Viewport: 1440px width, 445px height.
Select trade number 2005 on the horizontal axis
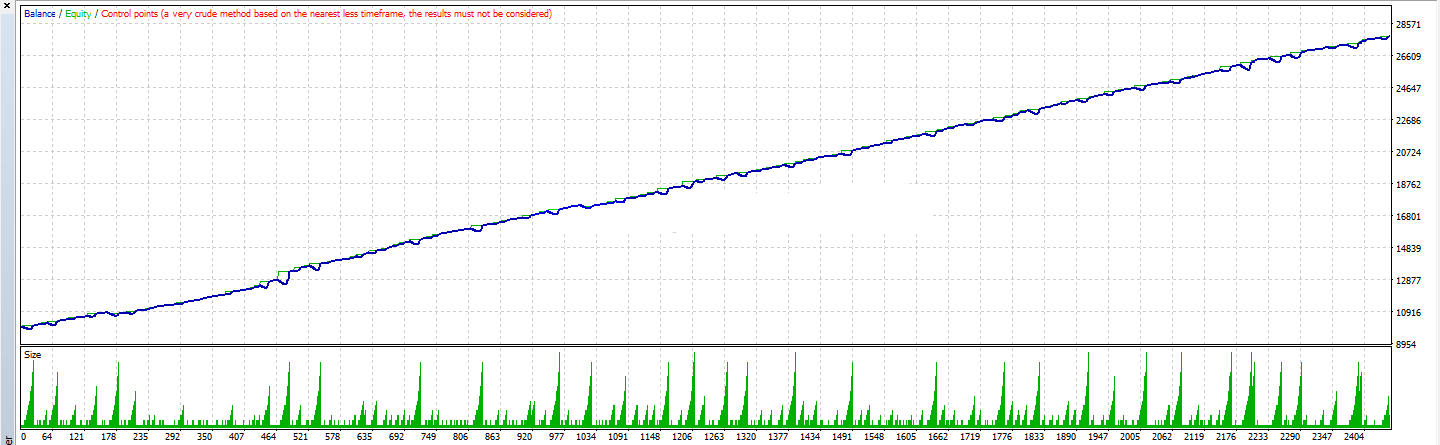1130,437
